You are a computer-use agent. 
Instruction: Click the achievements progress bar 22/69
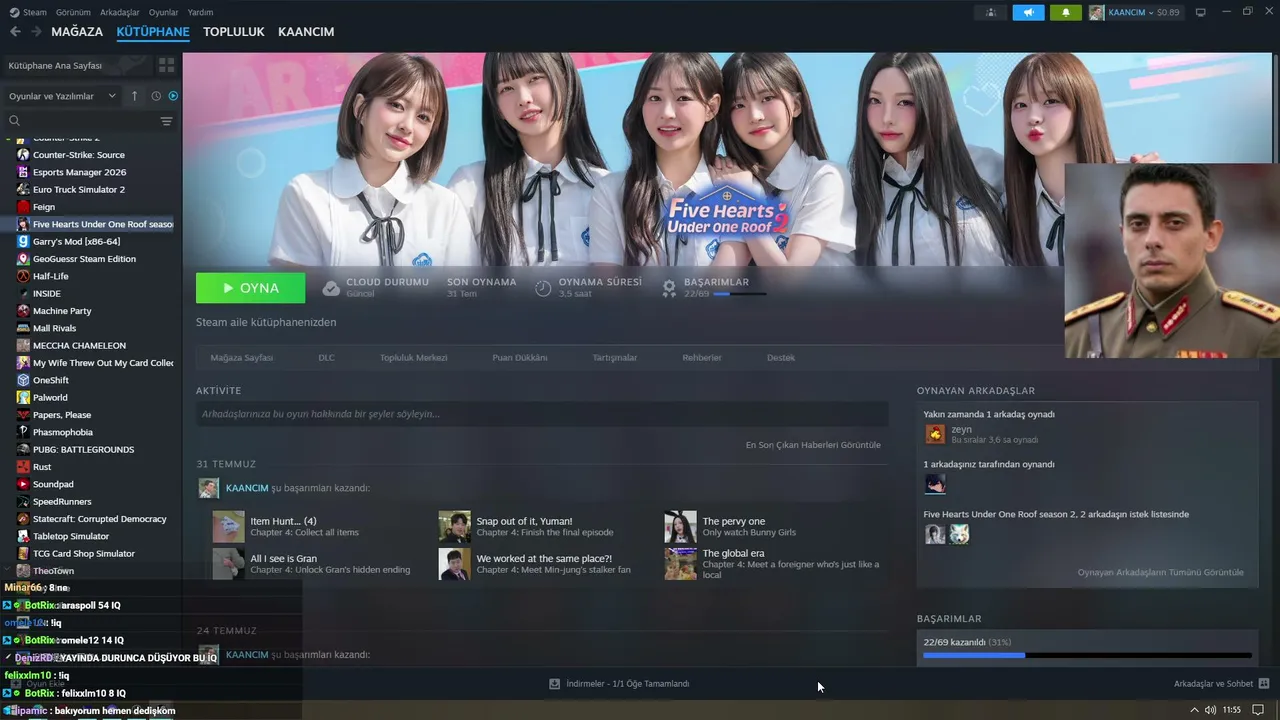pos(1087,655)
